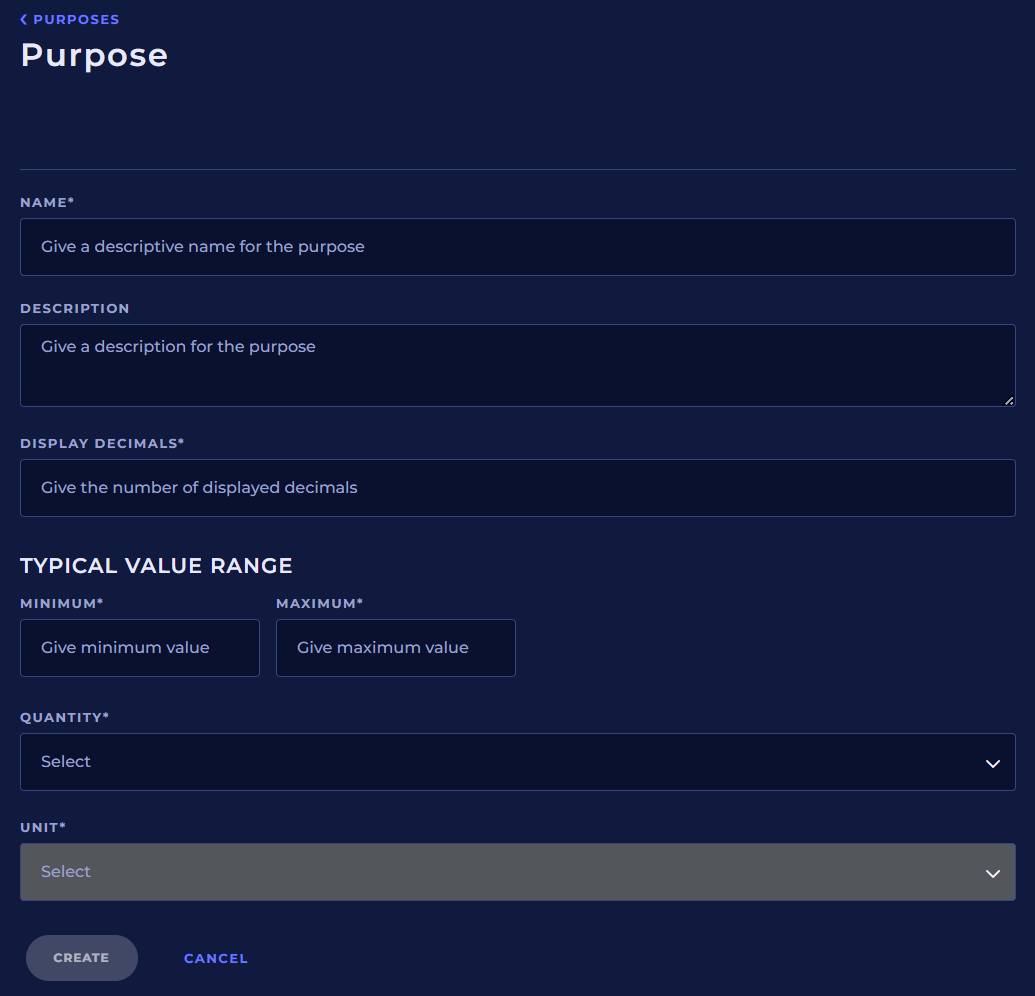Click the Unit dropdown chevron arrow
1035x996 pixels.
pos(992,873)
